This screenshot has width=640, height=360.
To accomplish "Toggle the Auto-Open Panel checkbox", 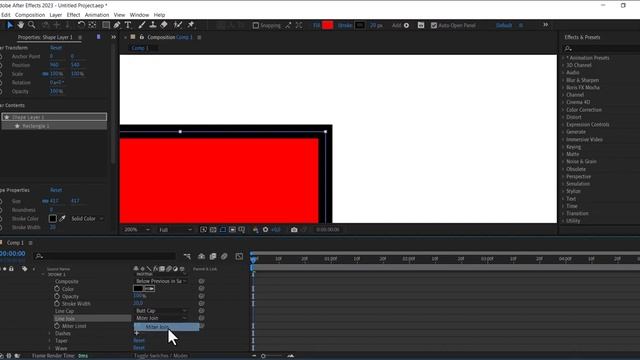I will coord(434,25).
